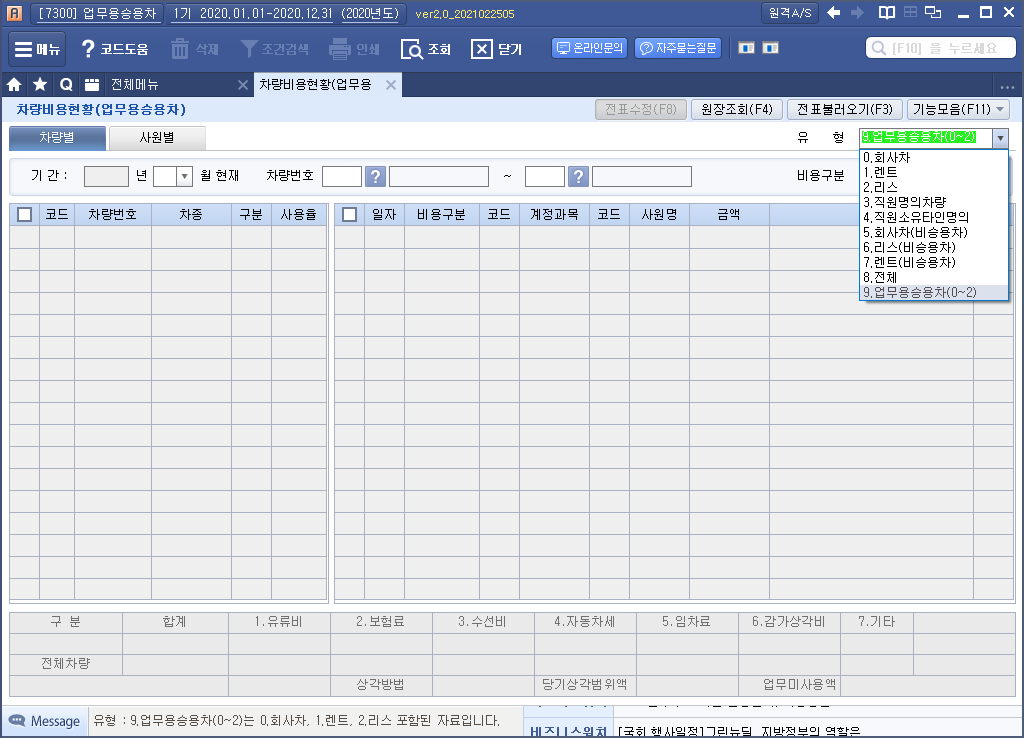Screen dimensions: 1024x738
Task: Click first 차량번호 code help question icon
Action: (x=375, y=177)
